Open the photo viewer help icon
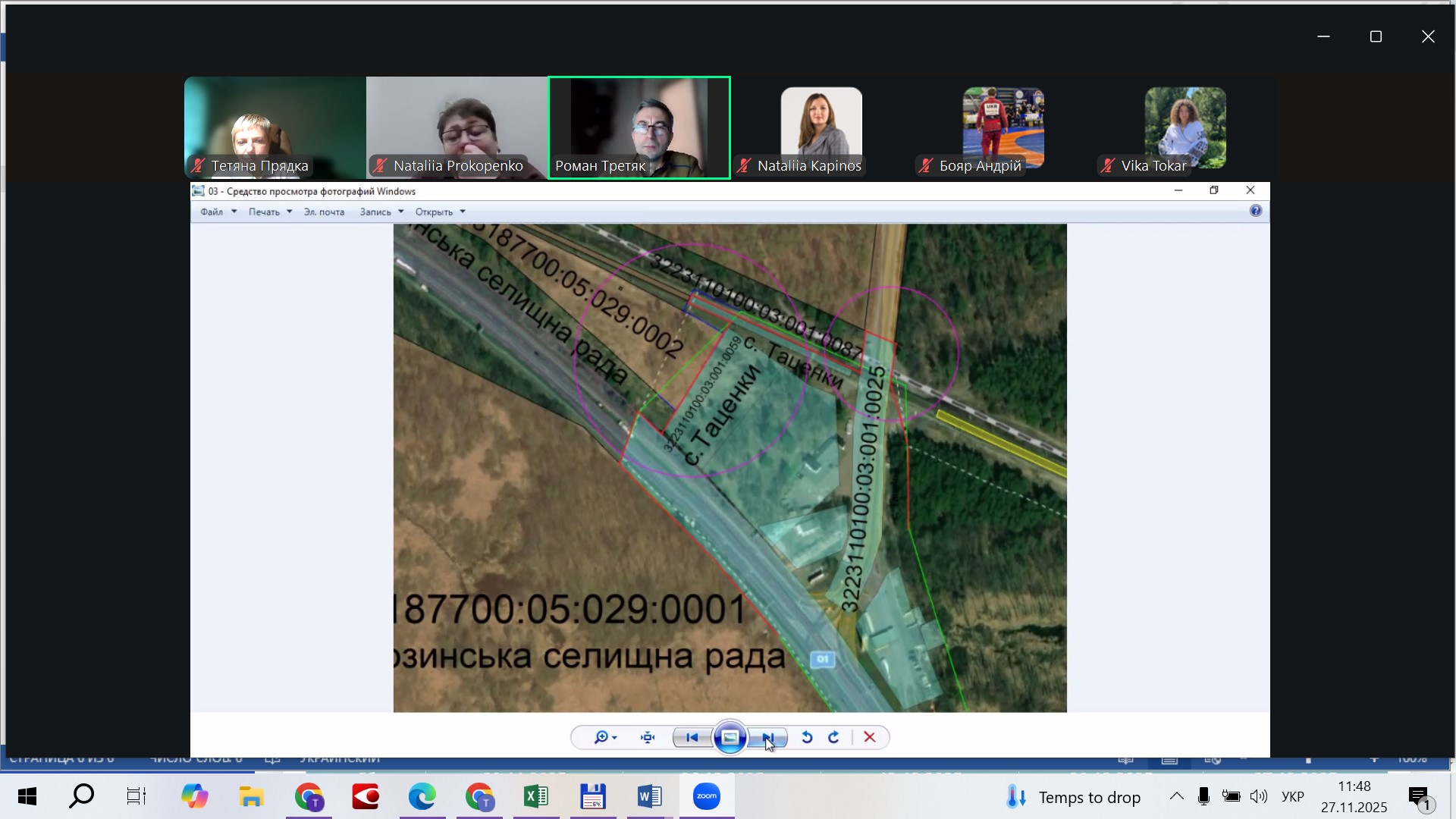Screen dimensions: 1456x819 1256,211
